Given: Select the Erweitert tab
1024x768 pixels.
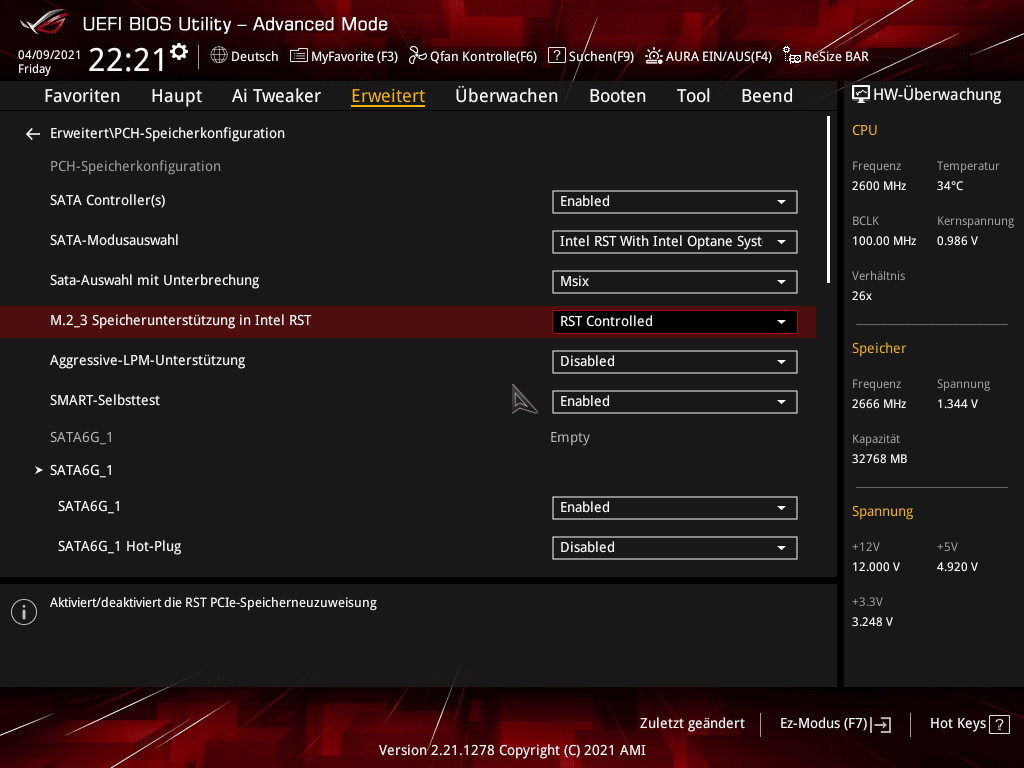Looking at the screenshot, I should coord(388,95).
